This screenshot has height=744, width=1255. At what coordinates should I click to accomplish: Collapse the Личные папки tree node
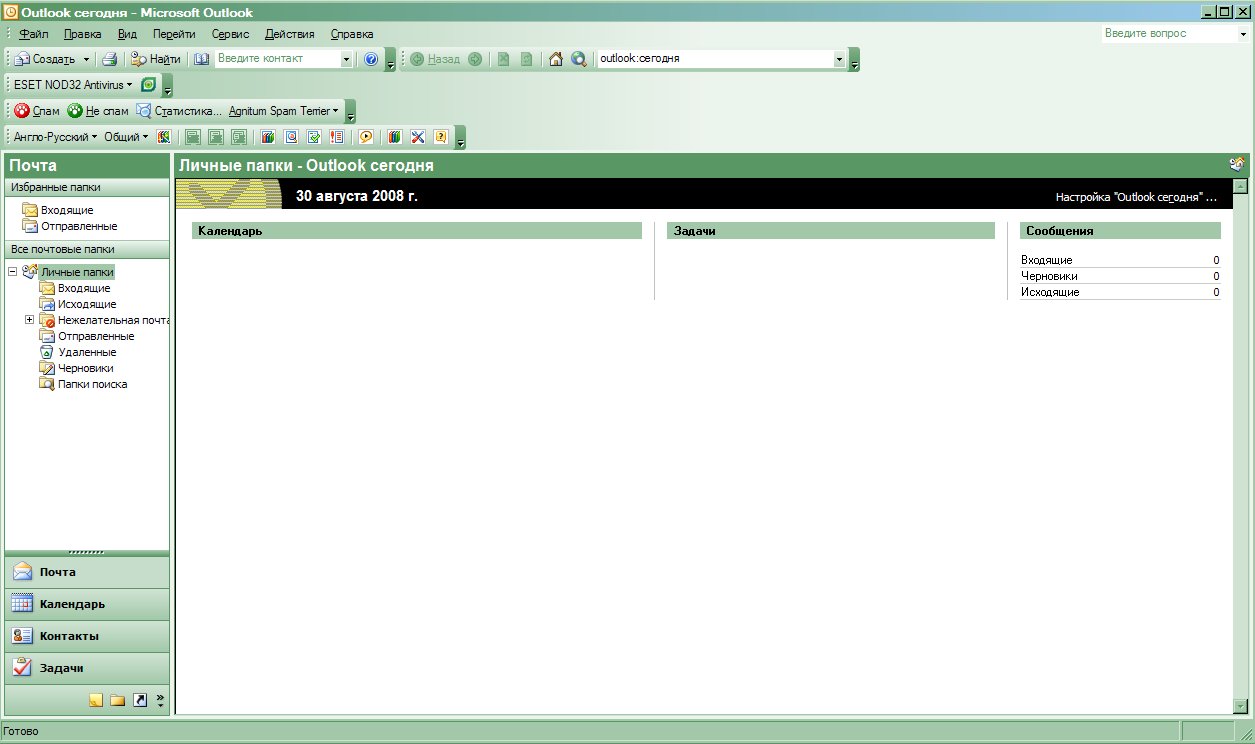[12, 272]
